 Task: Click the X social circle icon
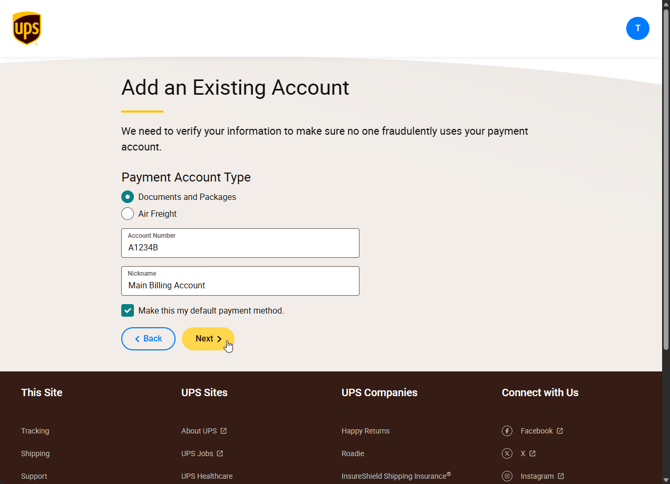tap(507, 453)
